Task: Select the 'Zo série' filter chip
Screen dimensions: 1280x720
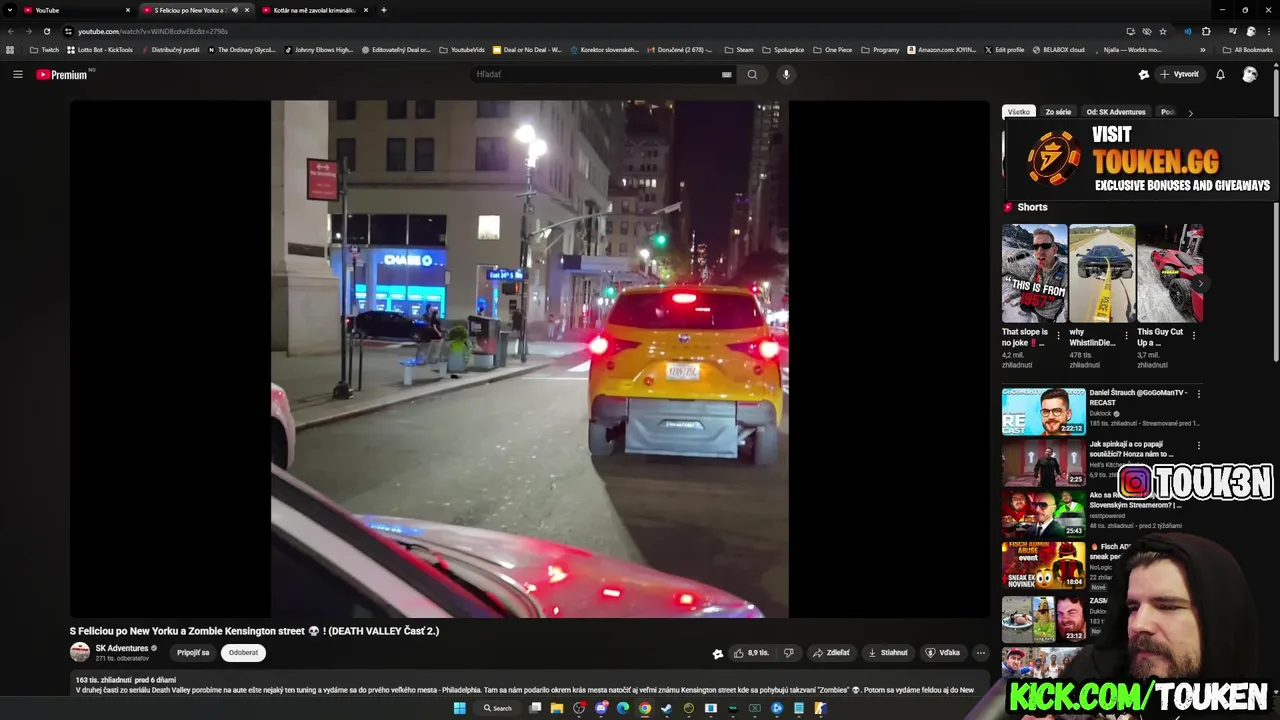Action: tap(1058, 112)
